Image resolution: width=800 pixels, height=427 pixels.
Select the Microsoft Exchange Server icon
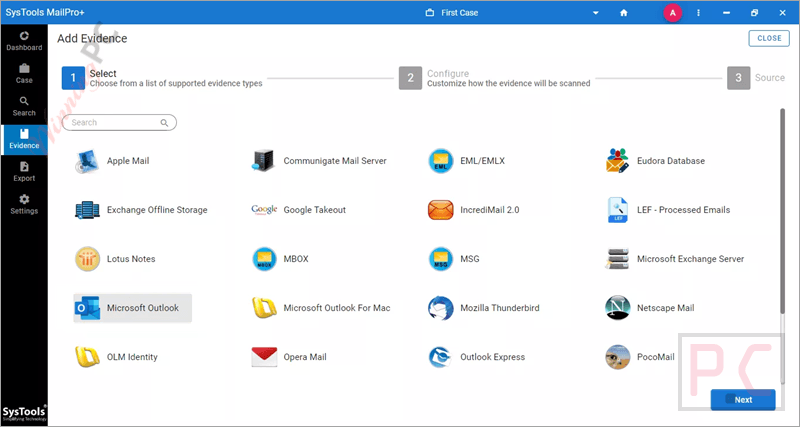tap(617, 259)
